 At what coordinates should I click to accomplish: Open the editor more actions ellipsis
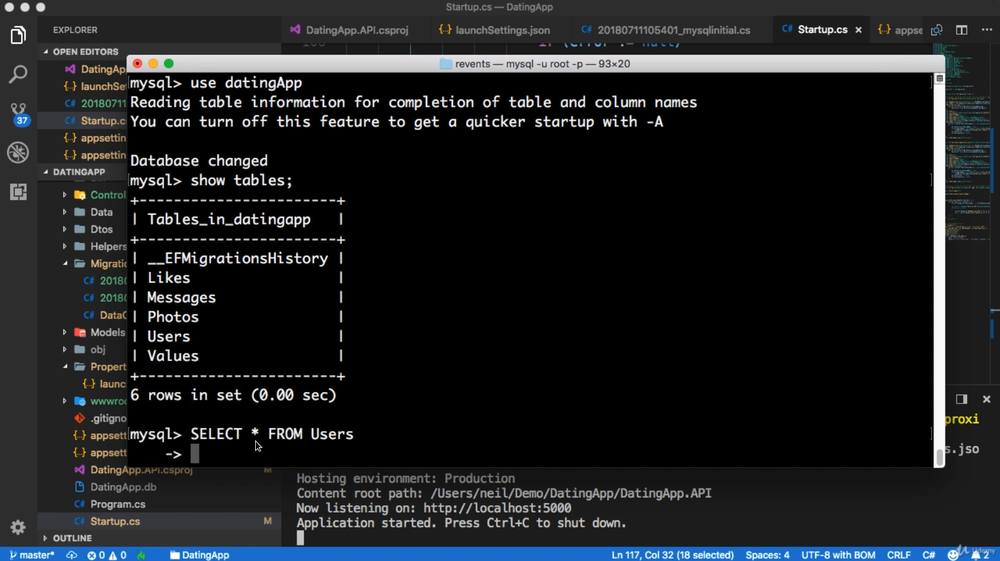point(987,30)
